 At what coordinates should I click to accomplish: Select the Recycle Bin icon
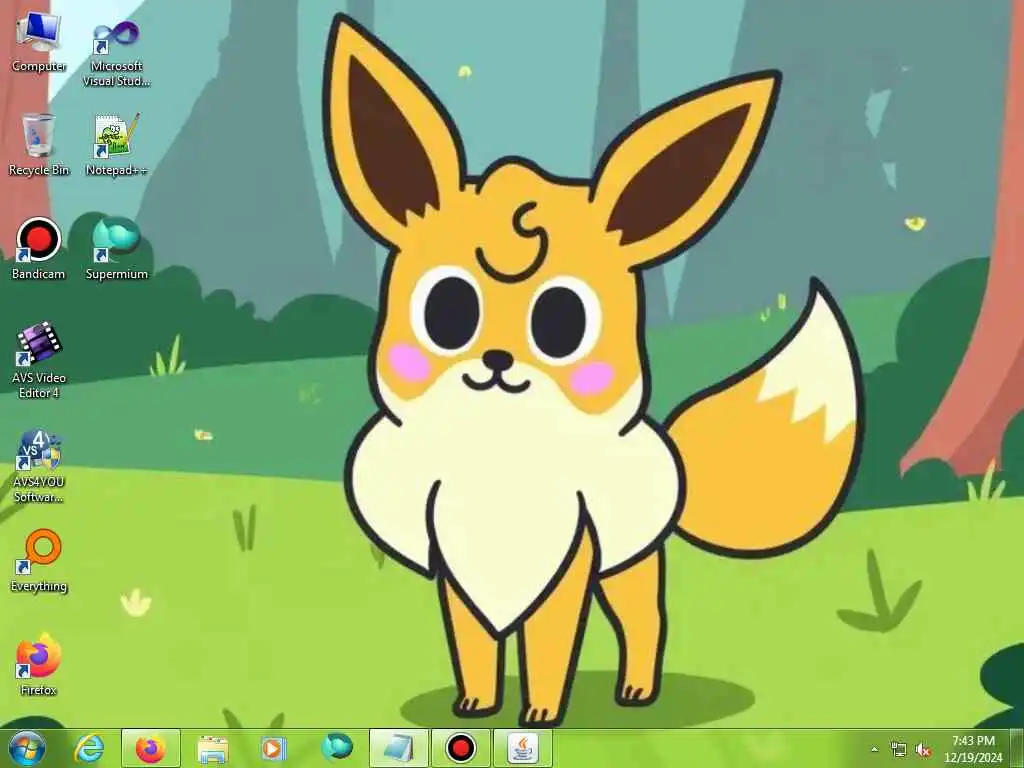point(39,145)
